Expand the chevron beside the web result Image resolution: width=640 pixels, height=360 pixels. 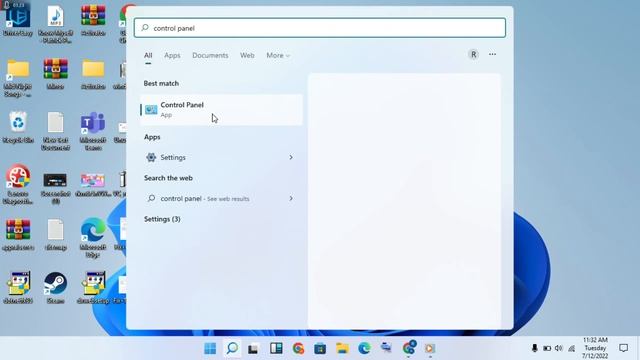pos(291,198)
